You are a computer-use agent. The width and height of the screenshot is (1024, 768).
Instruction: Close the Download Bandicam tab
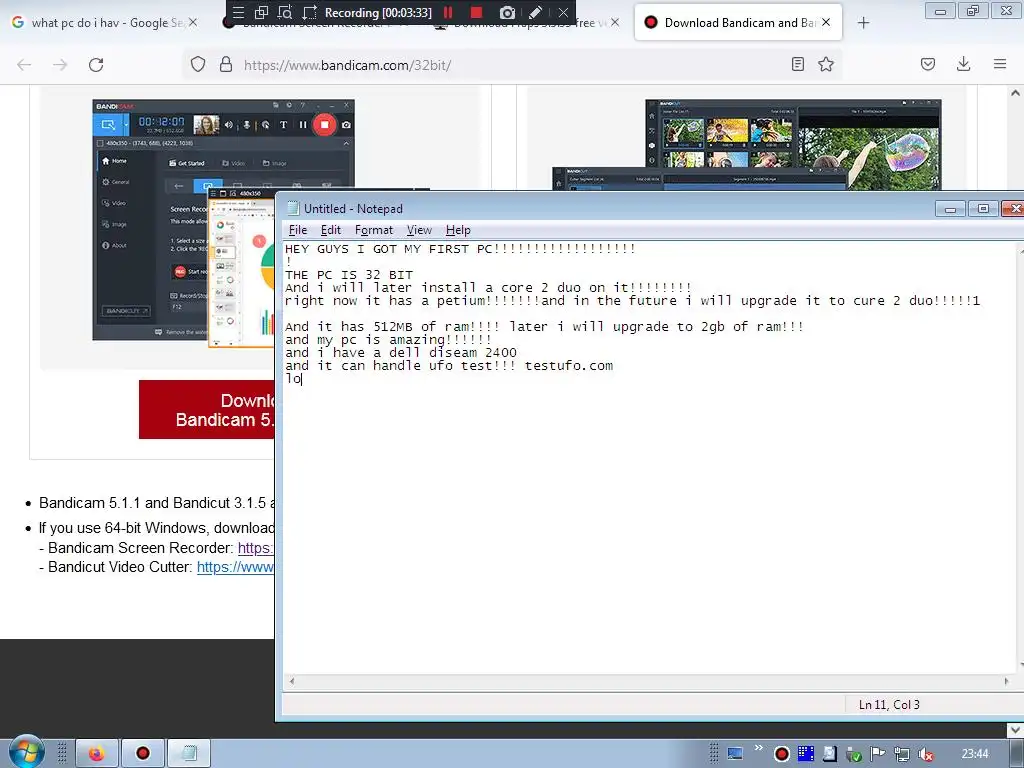pyautogui.click(x=826, y=23)
